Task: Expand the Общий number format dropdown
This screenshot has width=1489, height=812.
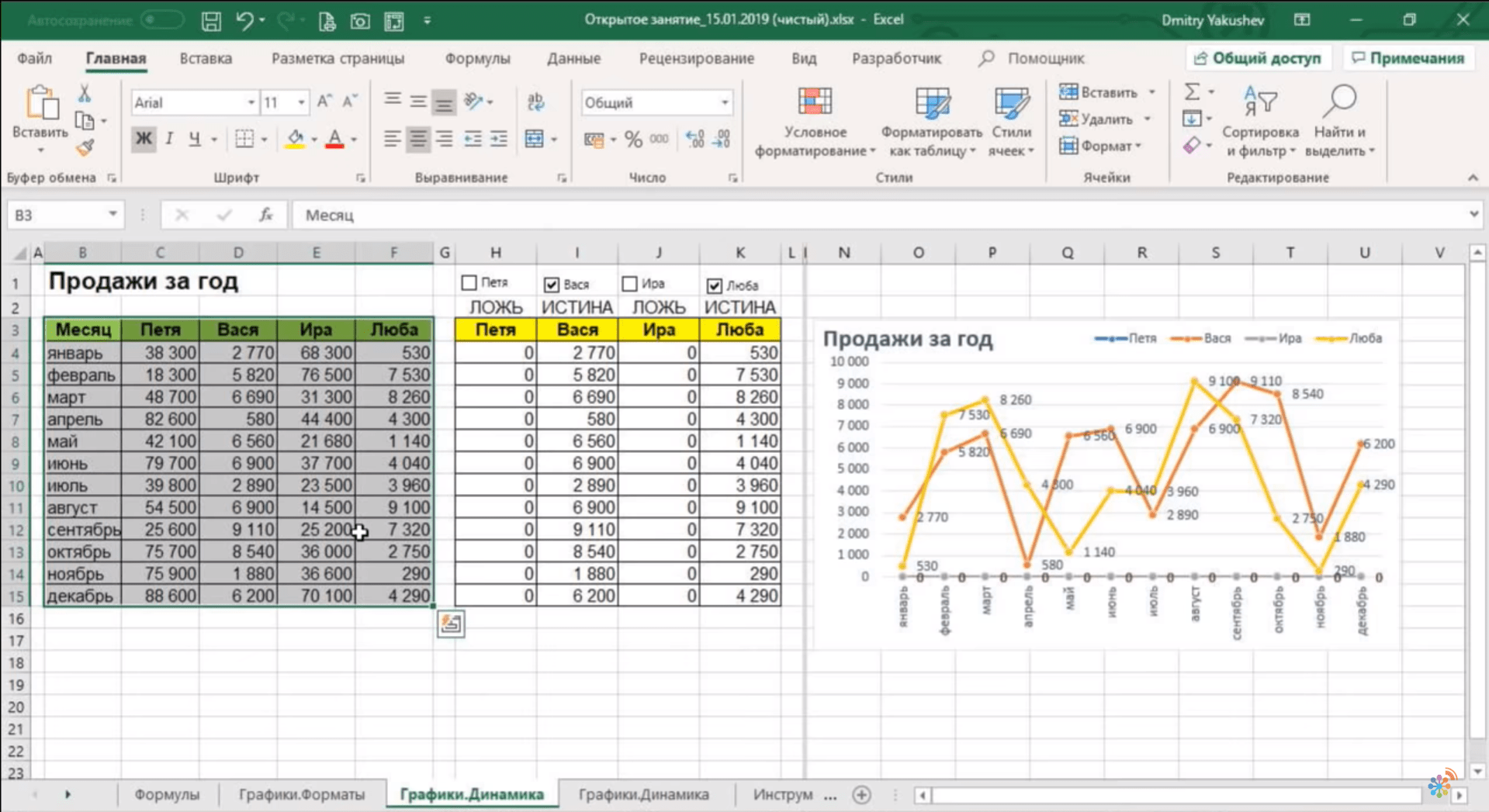Action: [x=724, y=102]
